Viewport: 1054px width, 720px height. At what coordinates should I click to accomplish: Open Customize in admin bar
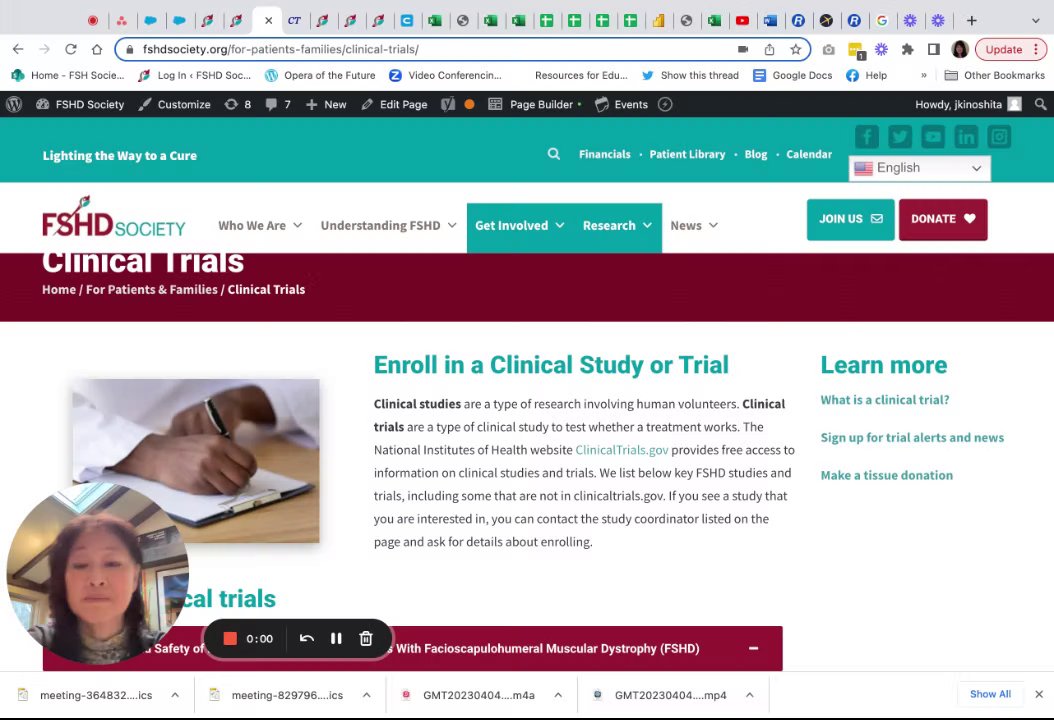[175, 104]
